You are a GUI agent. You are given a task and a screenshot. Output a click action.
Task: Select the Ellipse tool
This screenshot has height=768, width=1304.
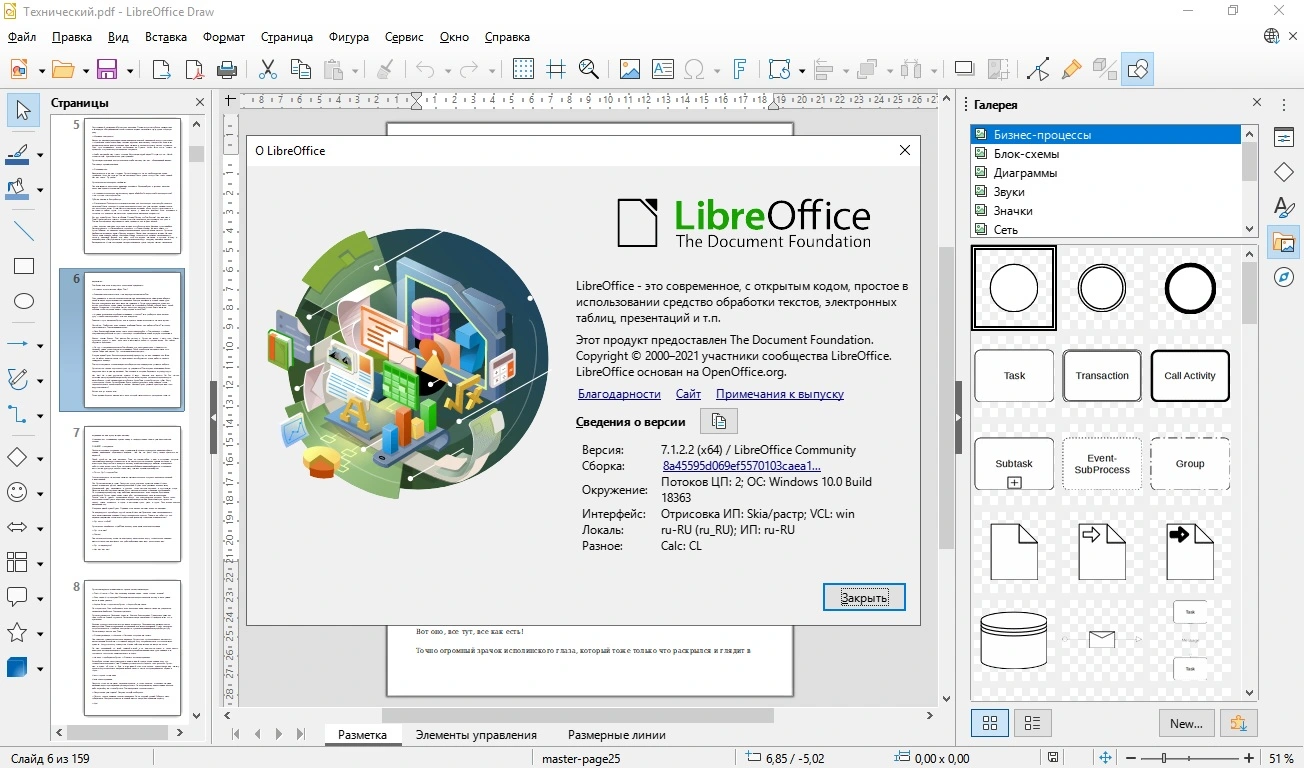[x=23, y=301]
